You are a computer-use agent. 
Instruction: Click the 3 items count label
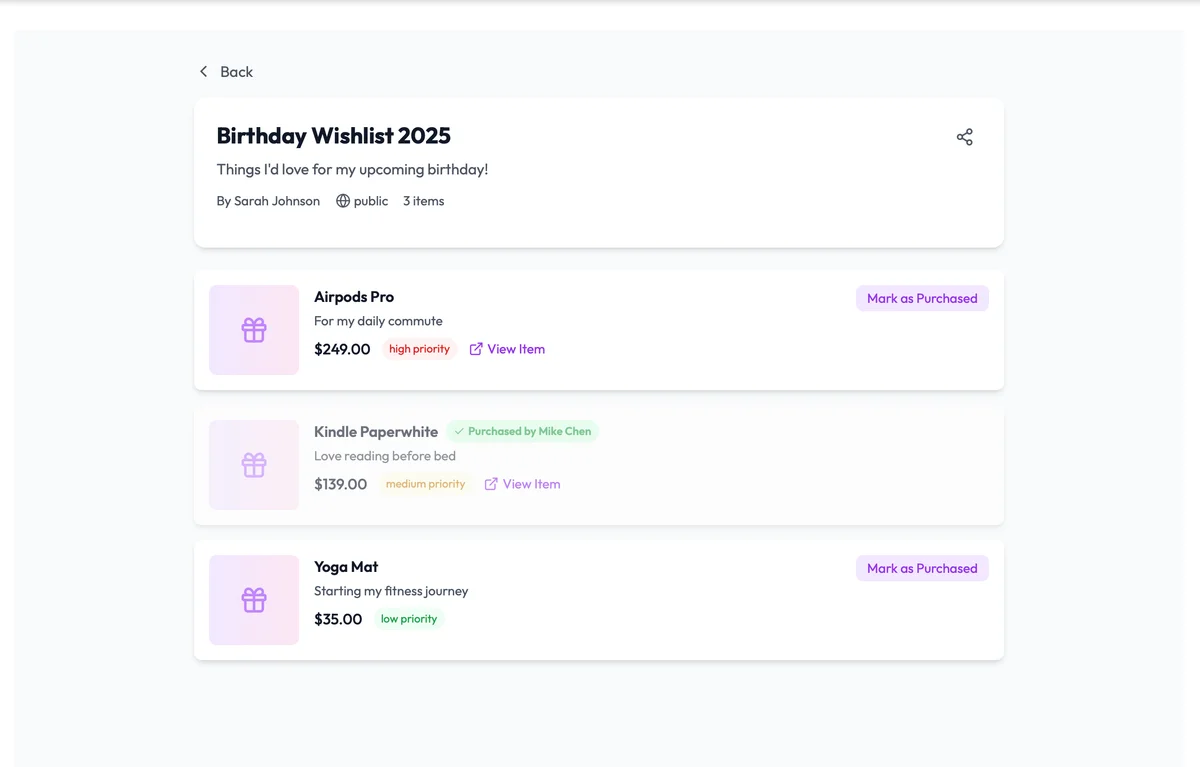point(423,201)
